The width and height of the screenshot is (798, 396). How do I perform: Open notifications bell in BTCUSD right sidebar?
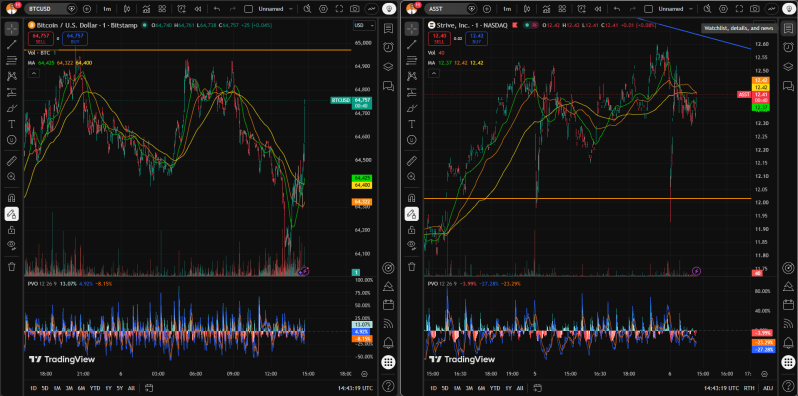click(388, 342)
